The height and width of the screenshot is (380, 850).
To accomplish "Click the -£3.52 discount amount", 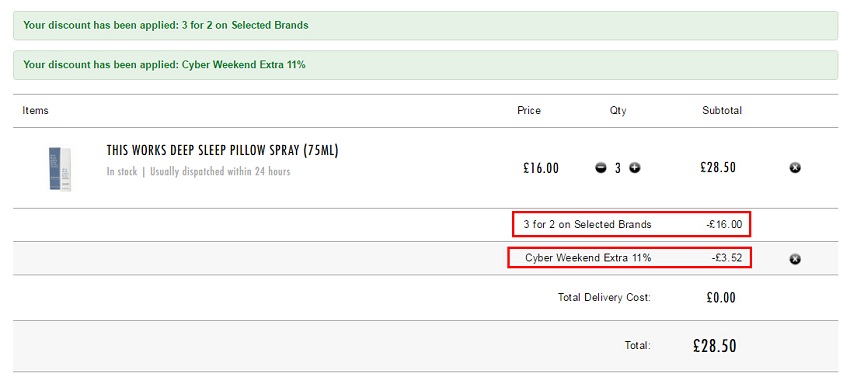I will (x=726, y=258).
